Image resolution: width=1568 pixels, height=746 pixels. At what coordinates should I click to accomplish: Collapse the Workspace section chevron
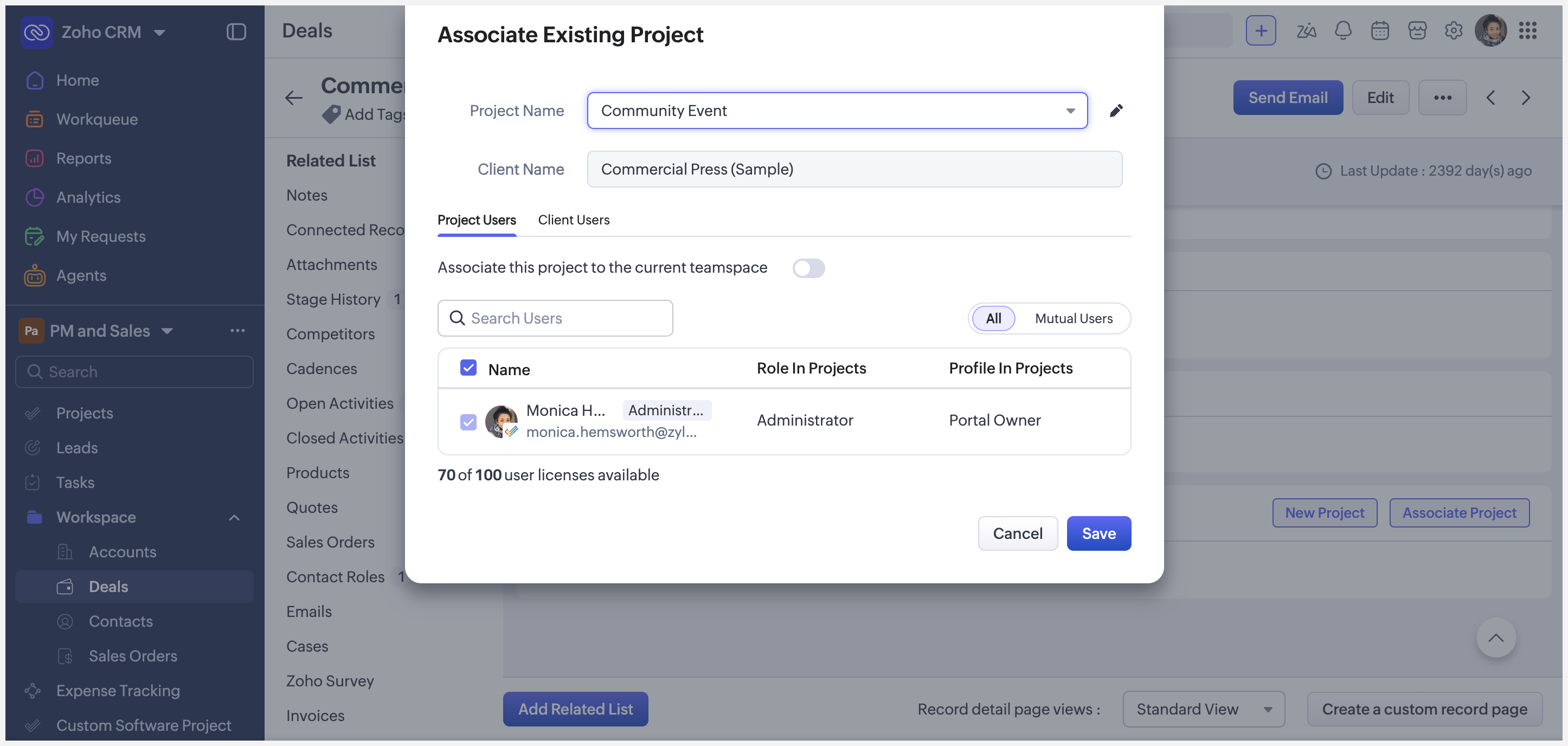coord(234,517)
